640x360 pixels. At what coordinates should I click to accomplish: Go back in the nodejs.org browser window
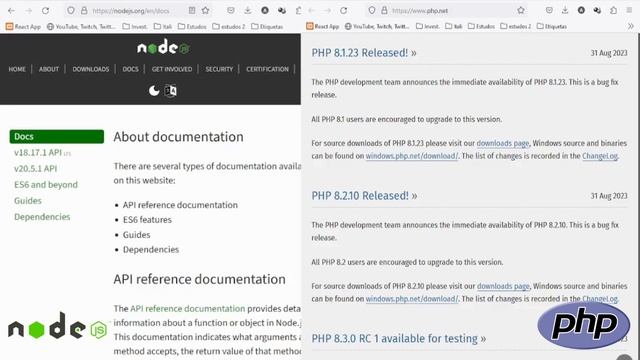(11, 11)
